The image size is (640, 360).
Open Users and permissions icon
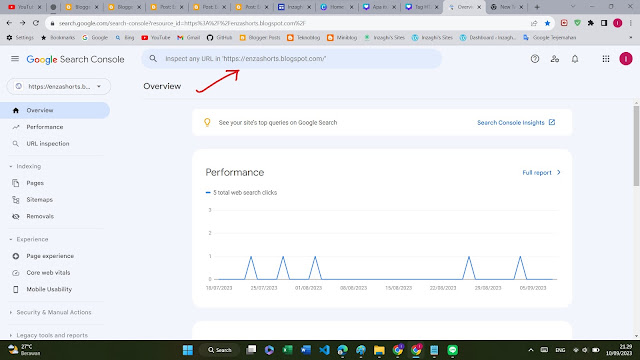coord(555,59)
